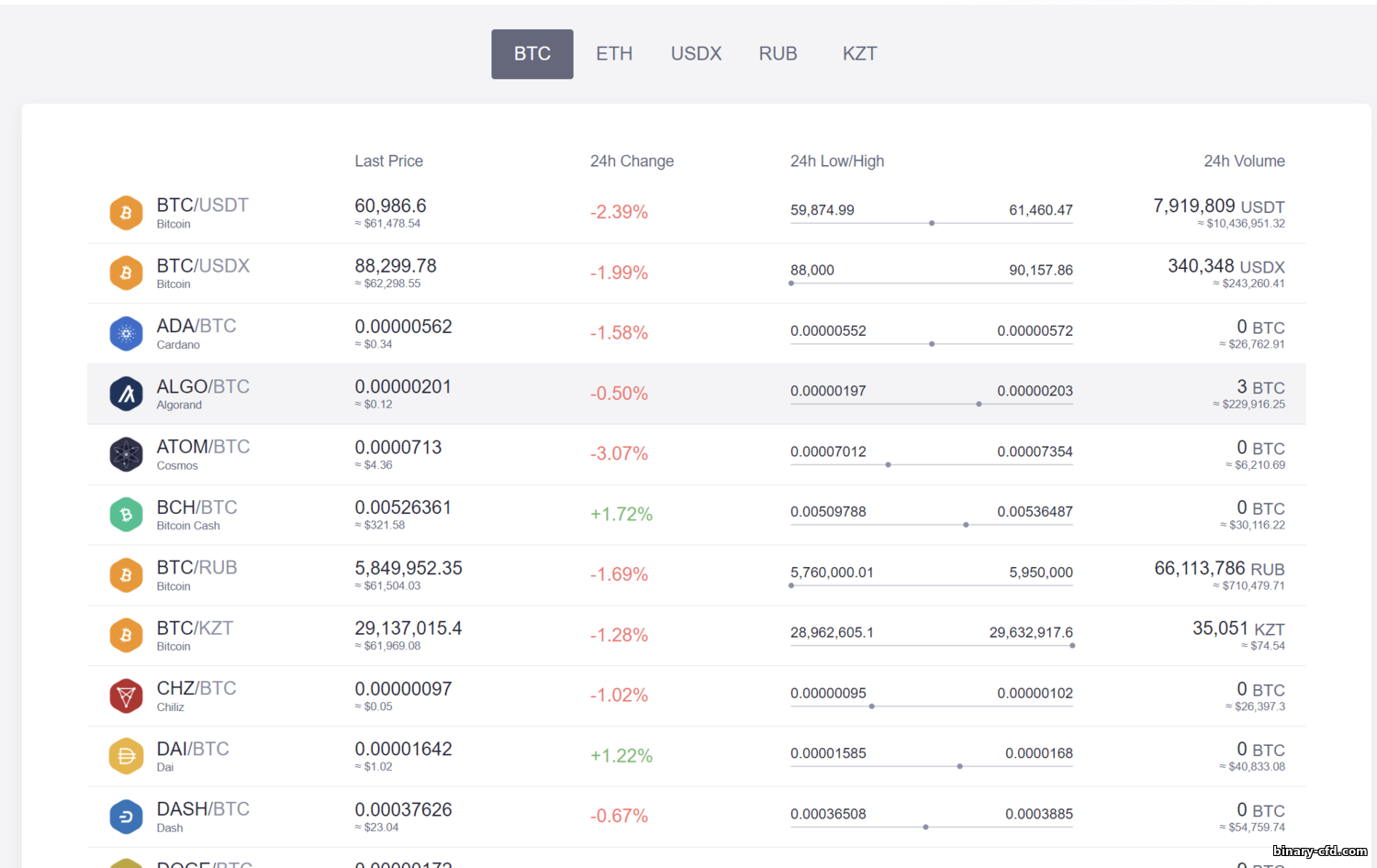Click the BTC/KZT low/high range slider
The width and height of the screenshot is (1377, 868).
932,646
